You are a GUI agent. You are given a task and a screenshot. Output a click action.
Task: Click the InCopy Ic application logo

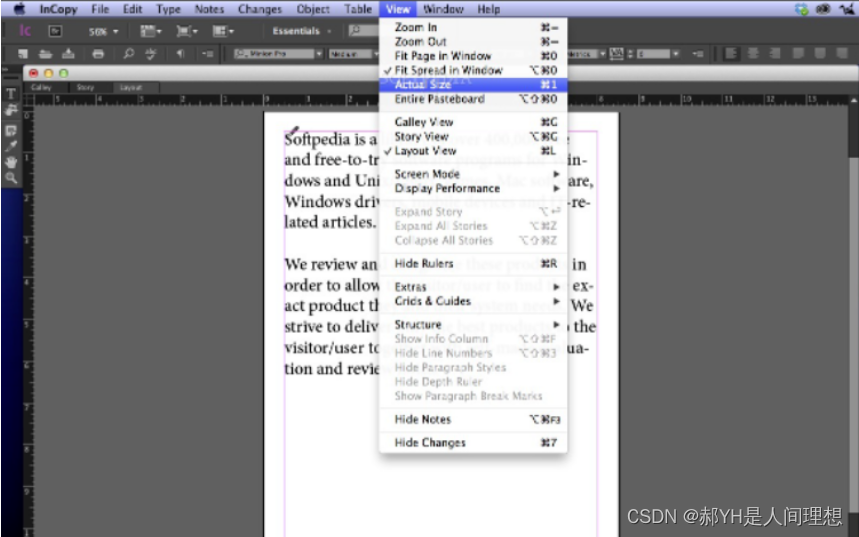click(x=25, y=31)
